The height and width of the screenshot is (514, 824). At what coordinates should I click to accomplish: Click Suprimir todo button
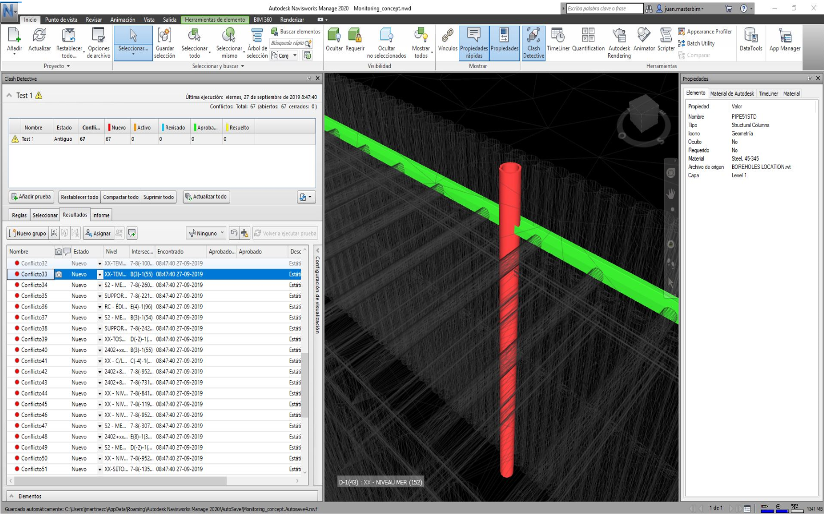pyautogui.click(x=159, y=197)
